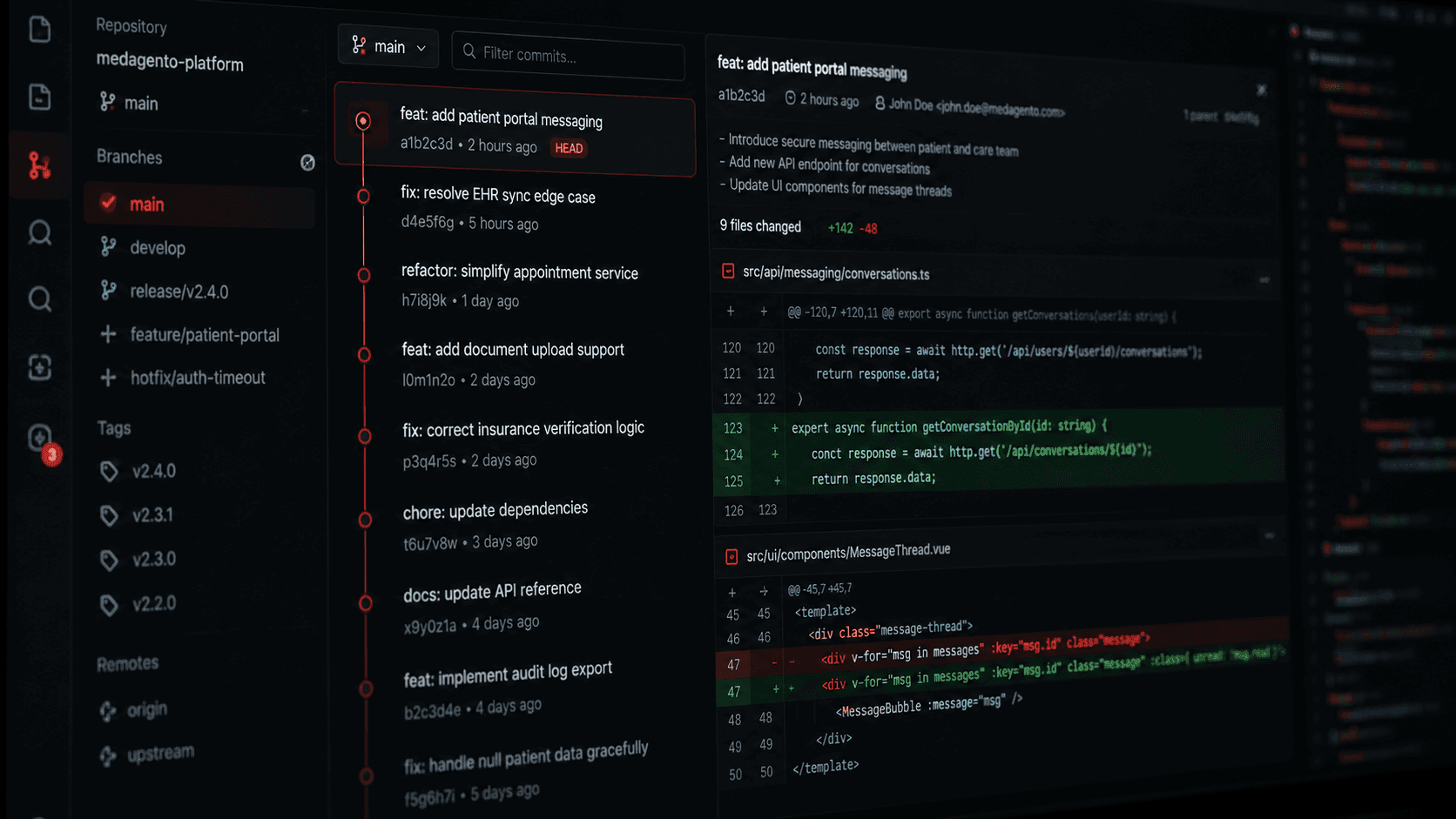Expand the repository main row chevron

[305, 111]
